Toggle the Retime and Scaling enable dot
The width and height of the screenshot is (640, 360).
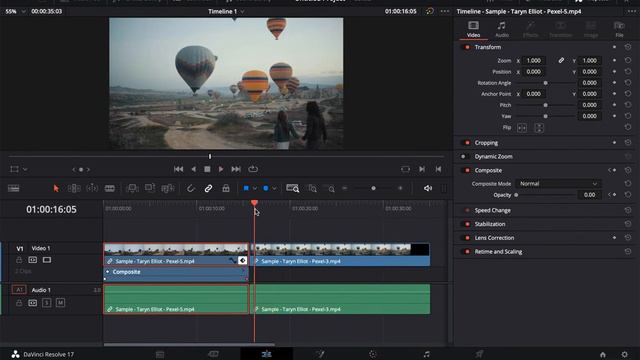coord(467,252)
